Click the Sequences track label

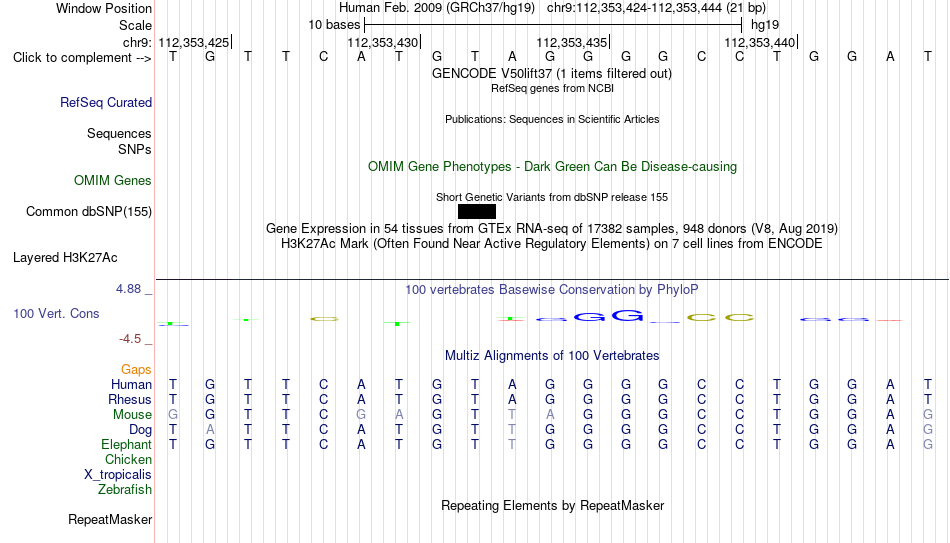[119, 133]
